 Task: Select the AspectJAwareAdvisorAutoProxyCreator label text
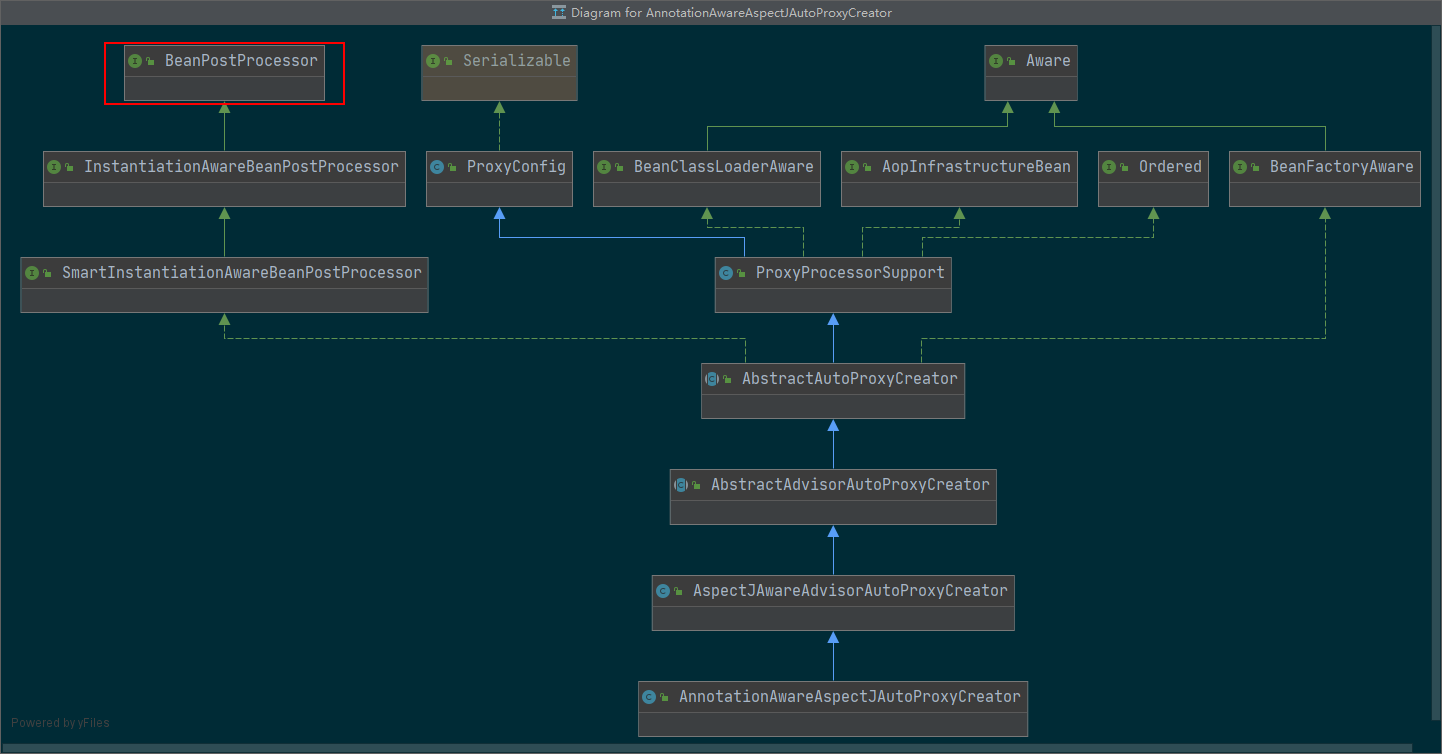coord(850,591)
